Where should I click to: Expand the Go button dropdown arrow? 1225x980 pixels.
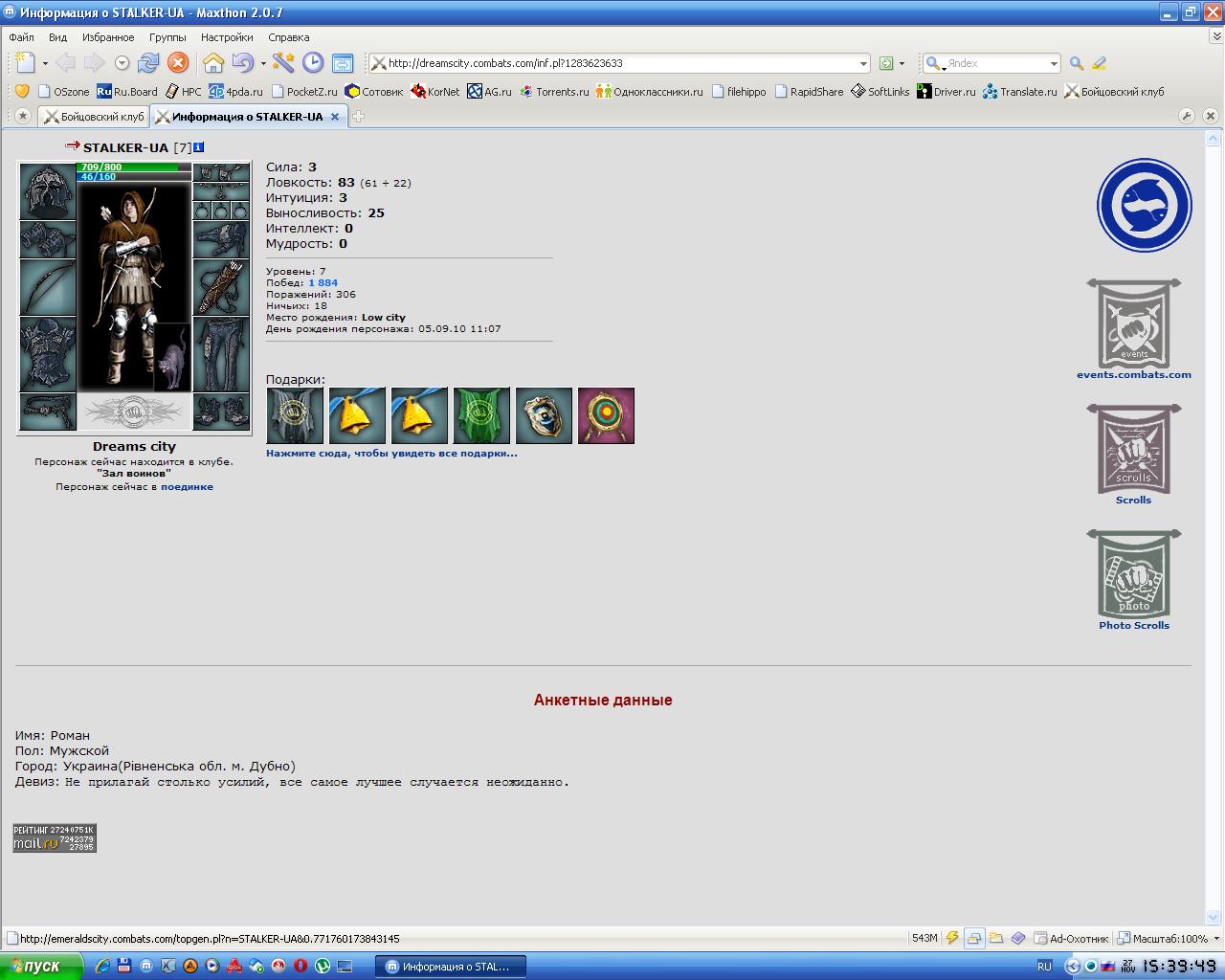click(x=902, y=64)
